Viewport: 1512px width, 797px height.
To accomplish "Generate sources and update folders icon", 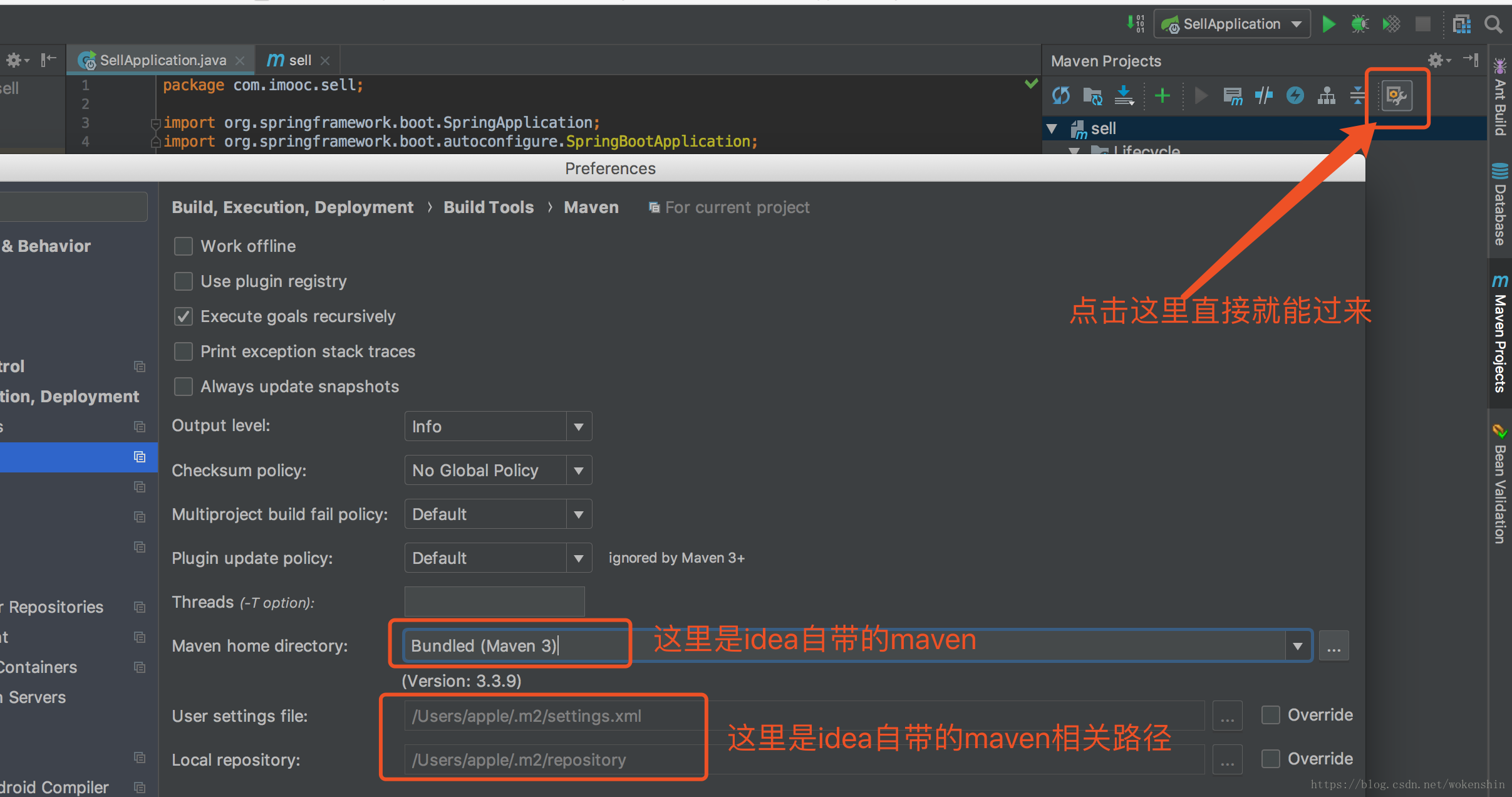I will (x=1093, y=95).
